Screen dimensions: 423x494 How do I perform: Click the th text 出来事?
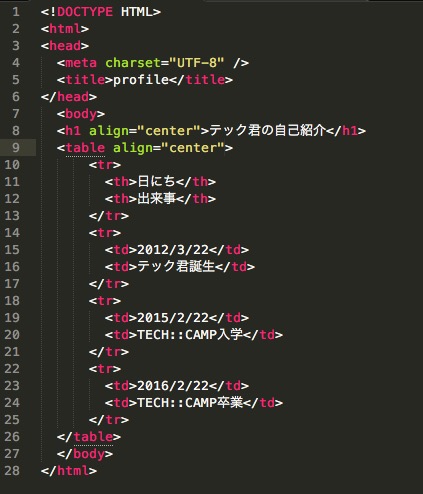tap(156, 199)
